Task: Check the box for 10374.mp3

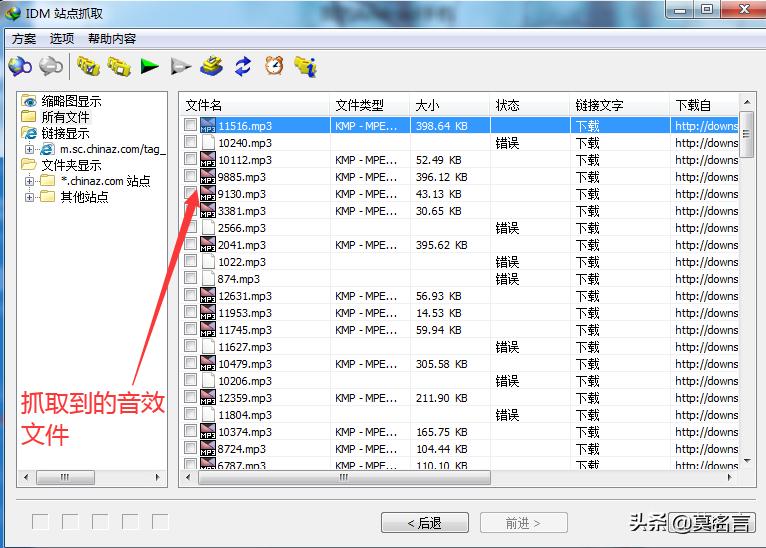Action: (x=191, y=431)
